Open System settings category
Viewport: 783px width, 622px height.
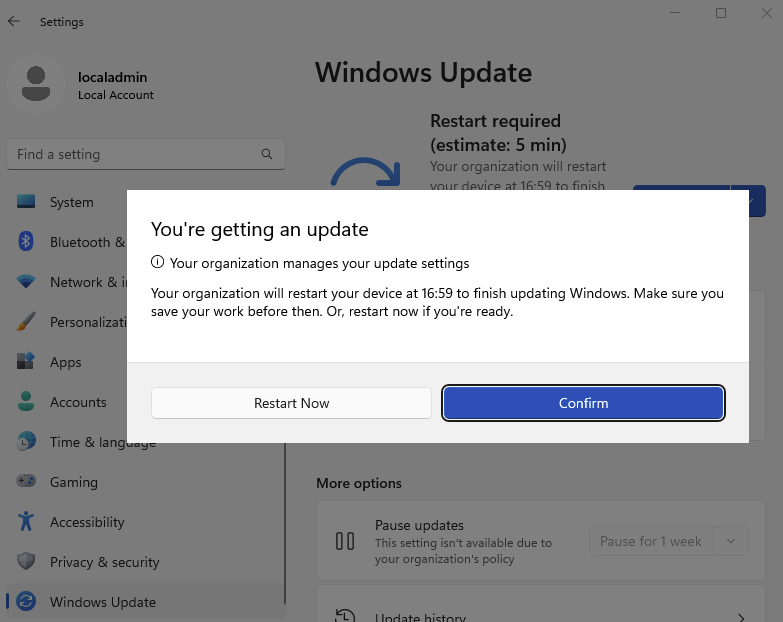click(x=71, y=202)
